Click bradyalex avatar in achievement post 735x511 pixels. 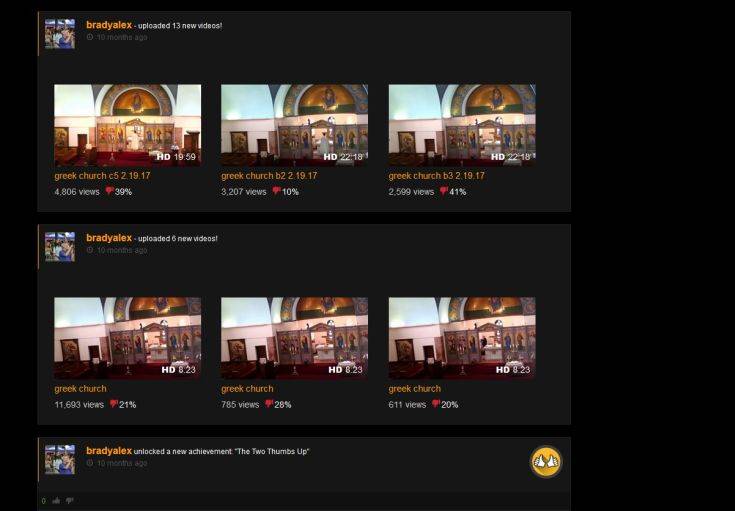pyautogui.click(x=60, y=459)
